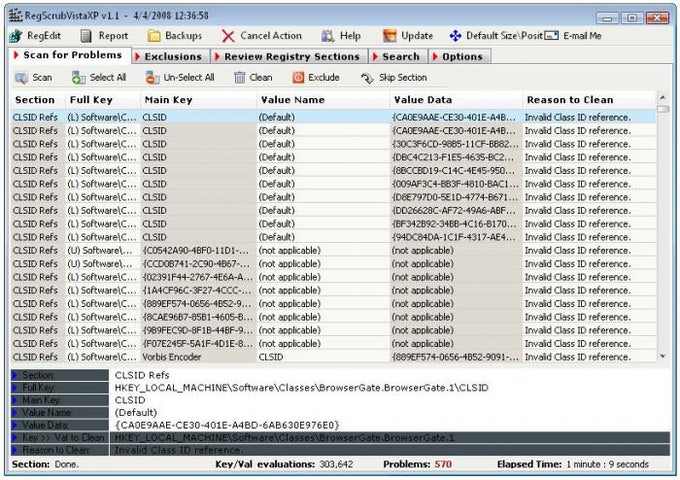
Task: Click the red Cancel Action icon
Action: click(x=228, y=36)
